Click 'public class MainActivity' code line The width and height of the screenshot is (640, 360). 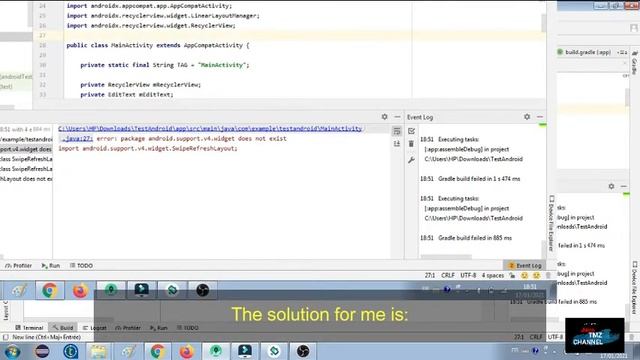coord(158,45)
